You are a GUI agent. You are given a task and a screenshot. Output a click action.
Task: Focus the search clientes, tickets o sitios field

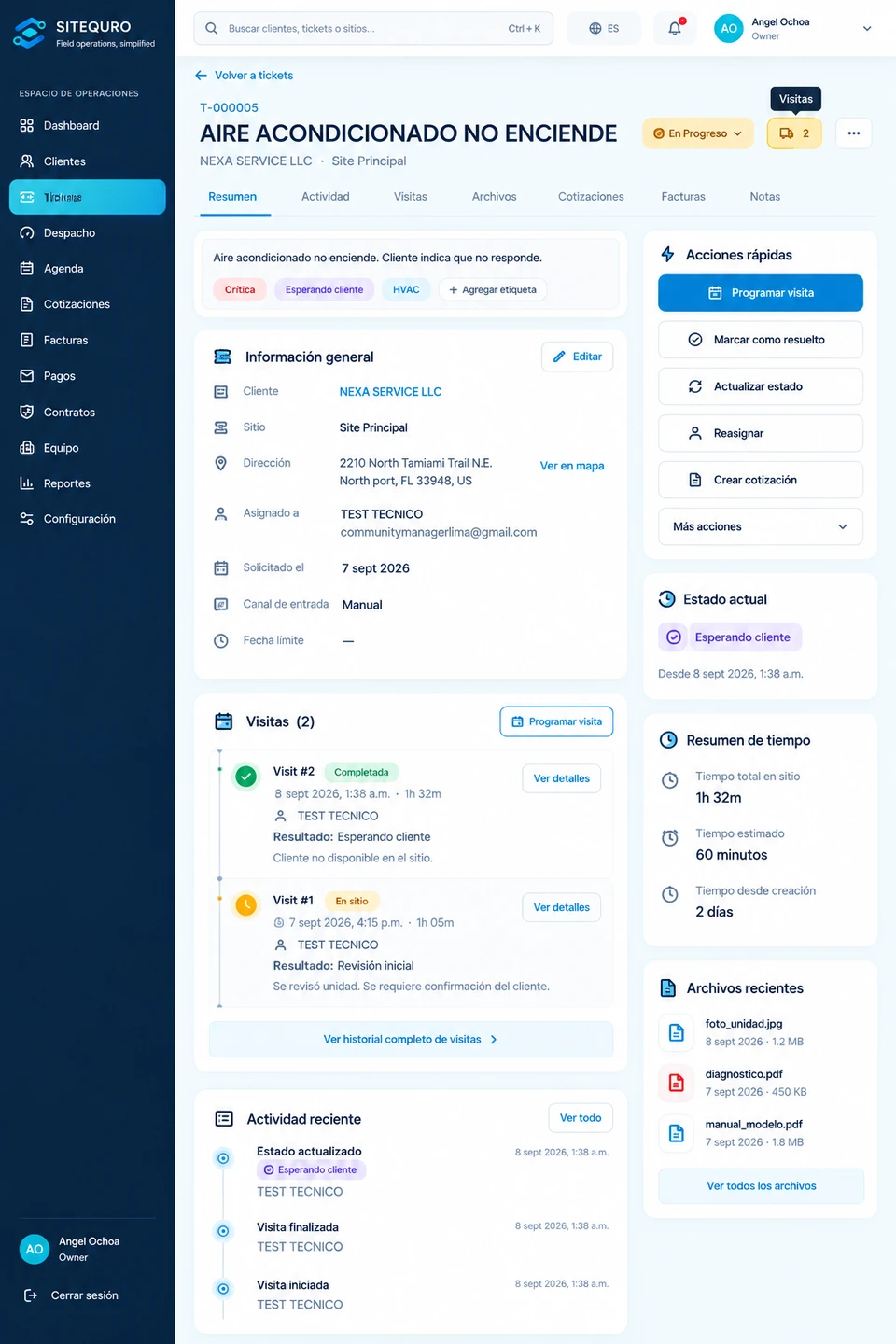pos(373,28)
